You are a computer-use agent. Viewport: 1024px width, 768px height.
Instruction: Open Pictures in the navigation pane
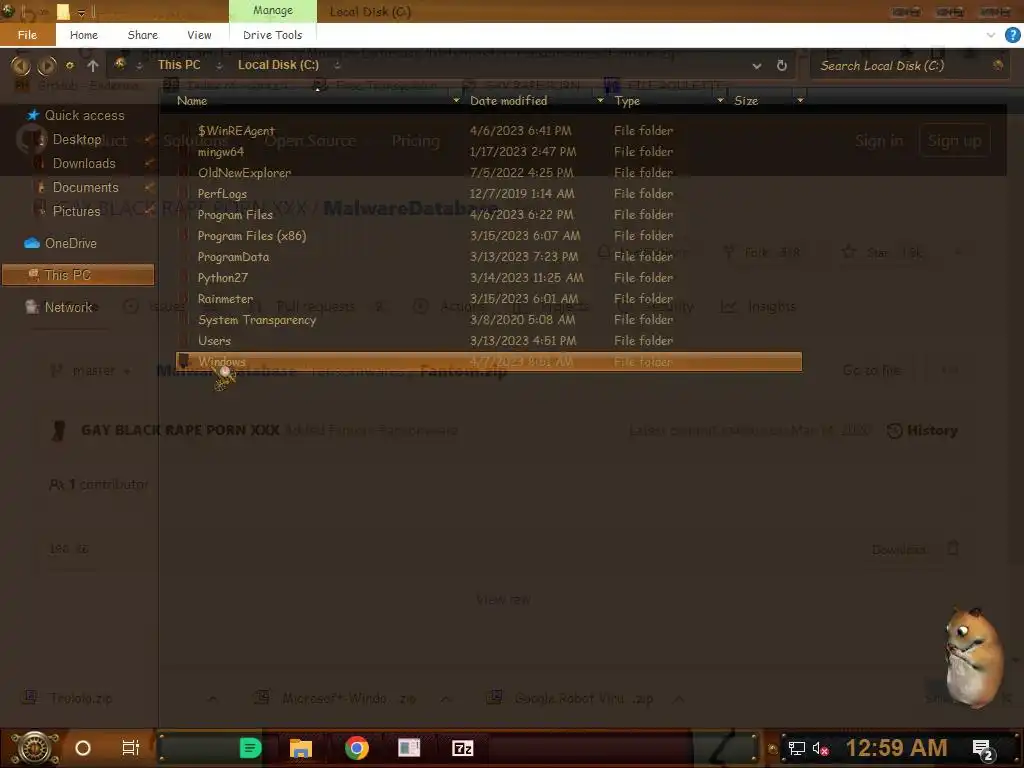(x=76, y=211)
